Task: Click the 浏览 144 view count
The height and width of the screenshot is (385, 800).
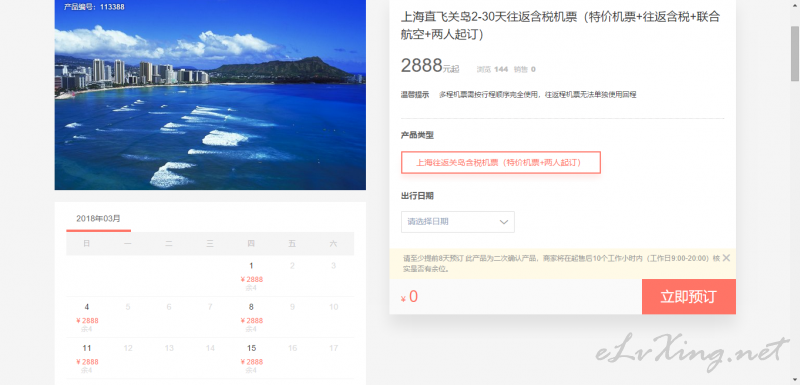Action: pyautogui.click(x=492, y=69)
